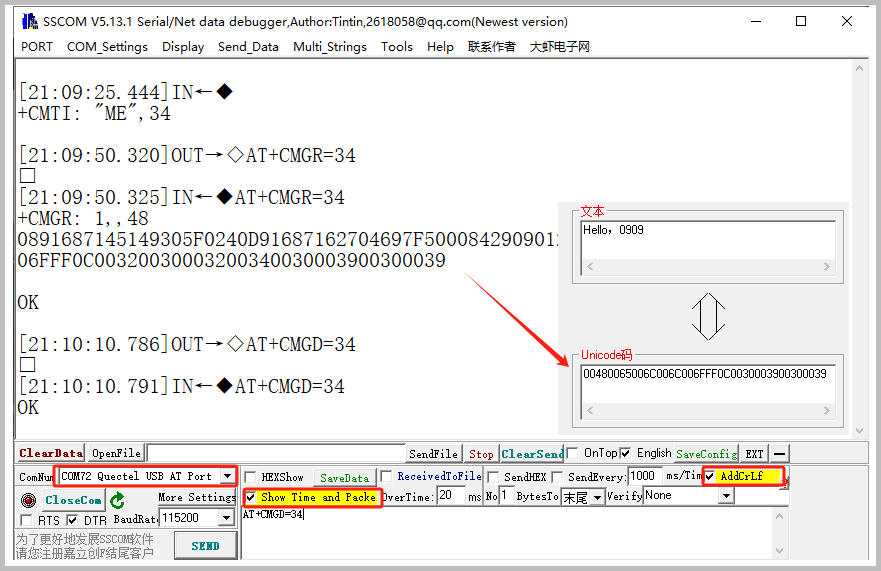Viewport: 881px width, 571px height.
Task: Click the double-arrow convert icon between text boxes
Action: click(x=708, y=315)
